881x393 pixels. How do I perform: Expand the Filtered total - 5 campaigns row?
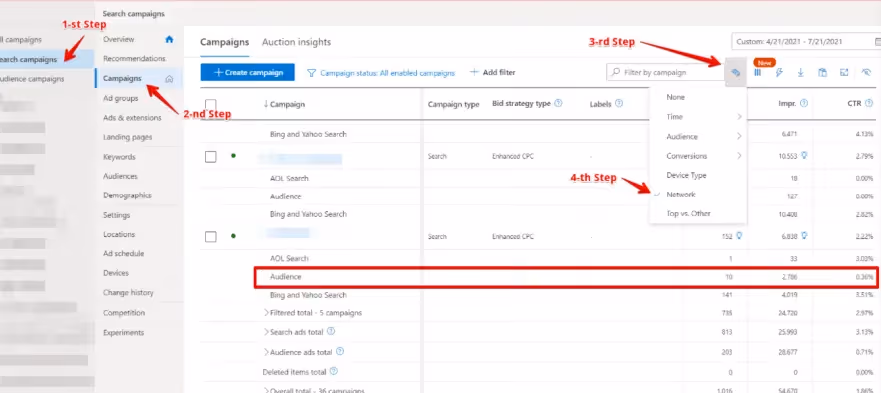[x=266, y=313]
